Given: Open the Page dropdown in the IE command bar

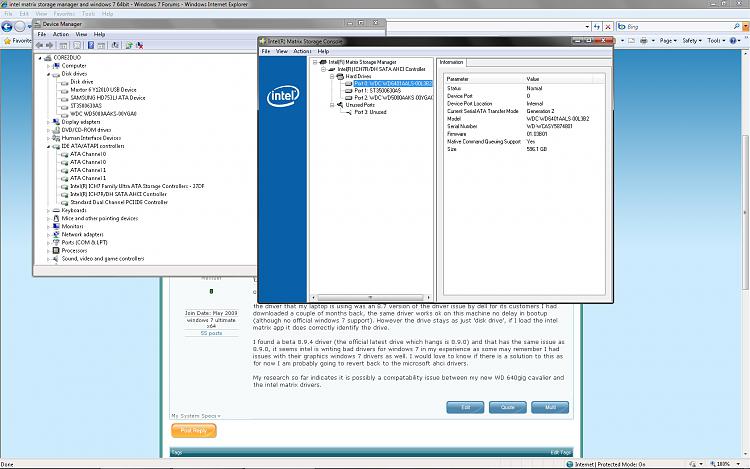Looking at the screenshot, I should click(x=668, y=41).
